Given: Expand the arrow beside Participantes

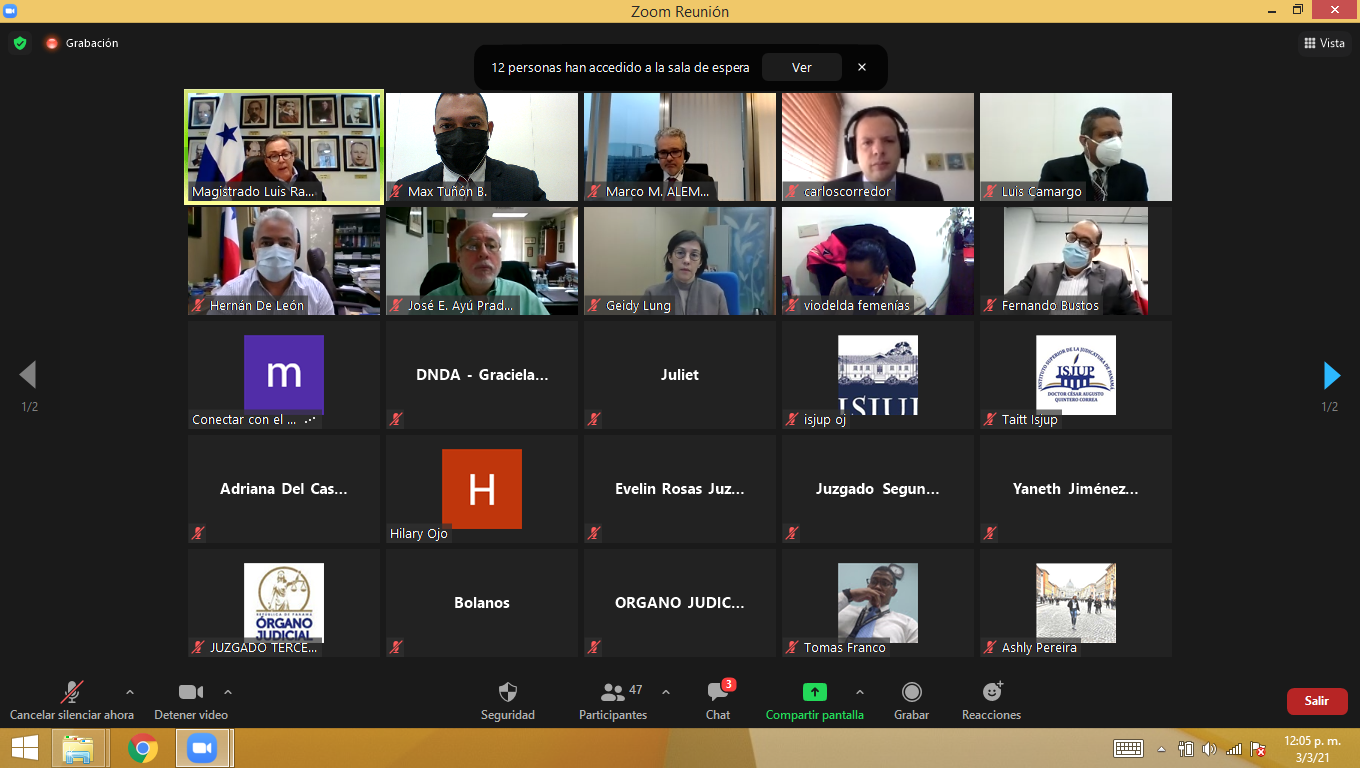Looking at the screenshot, I should [x=666, y=692].
